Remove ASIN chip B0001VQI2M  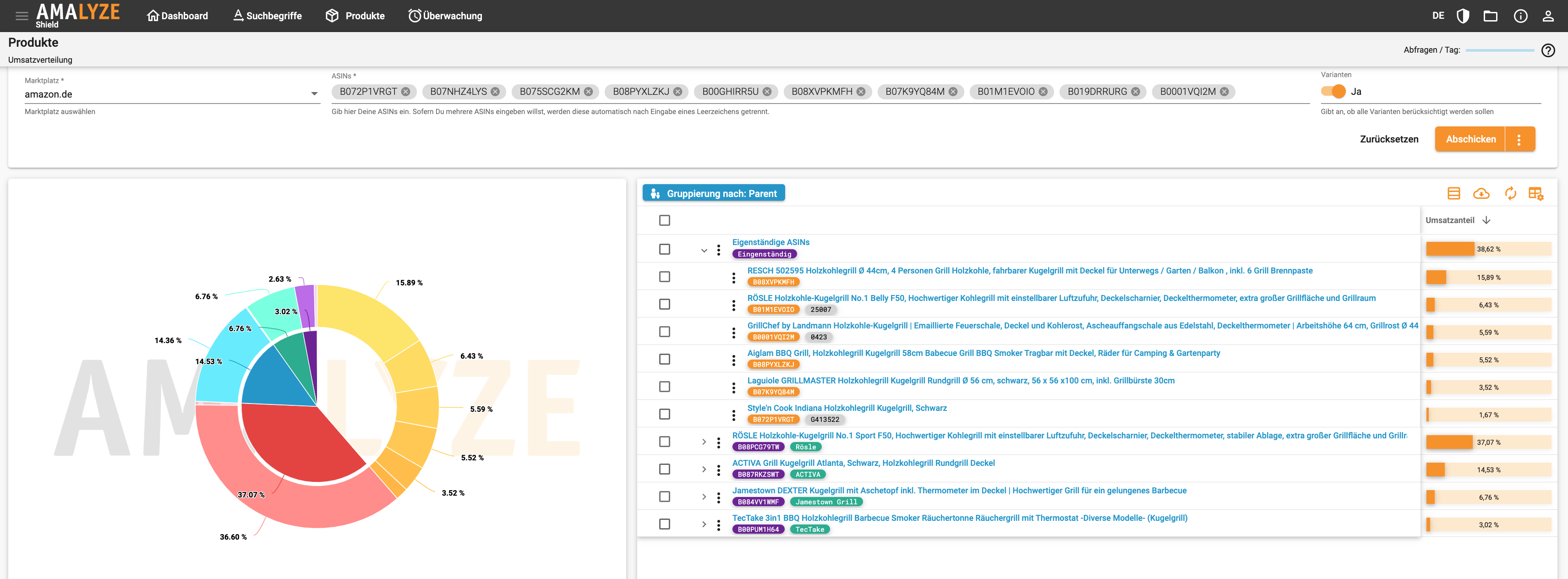coord(1224,92)
